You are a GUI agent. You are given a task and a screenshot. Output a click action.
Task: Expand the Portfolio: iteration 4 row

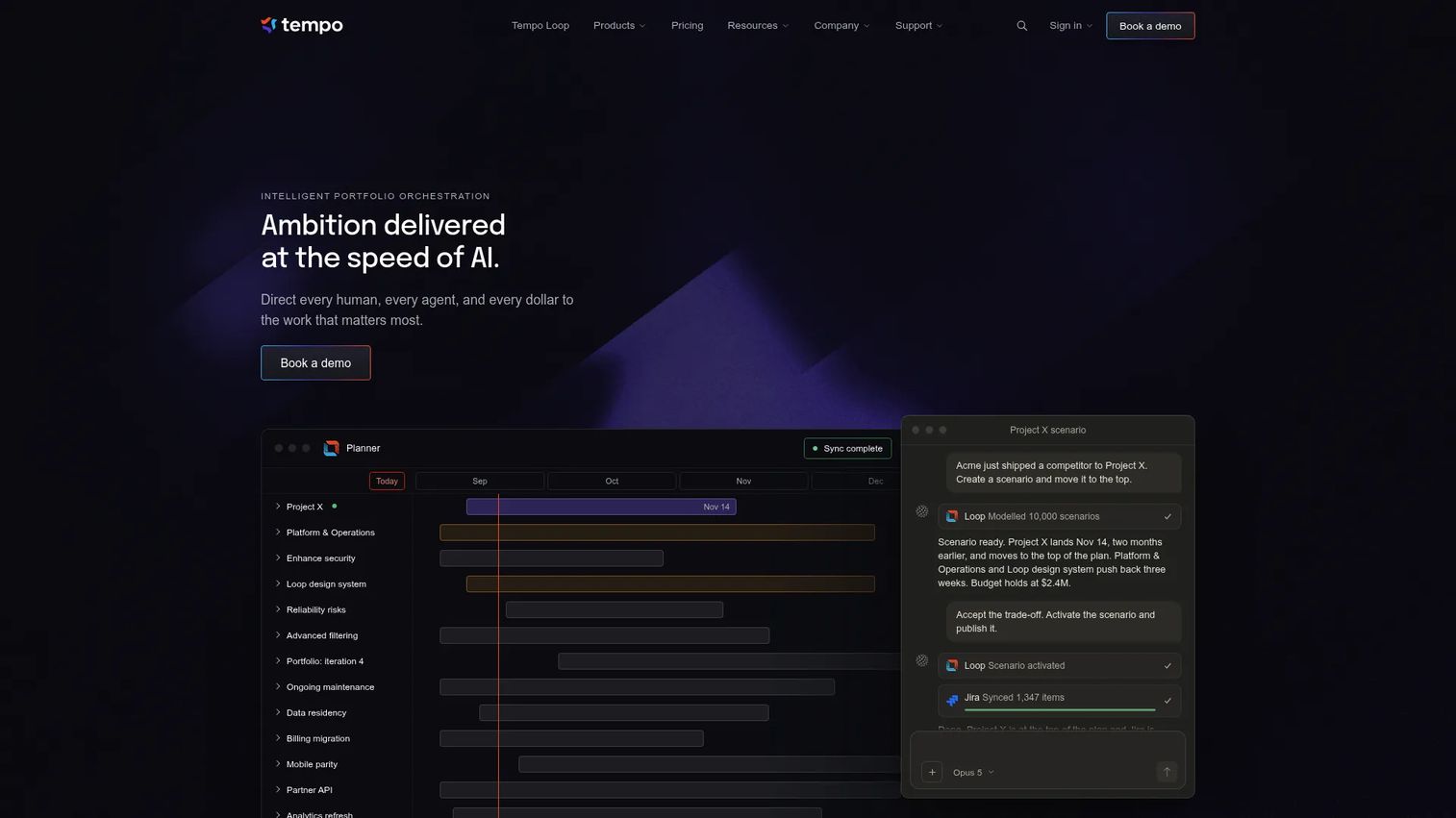(x=278, y=660)
